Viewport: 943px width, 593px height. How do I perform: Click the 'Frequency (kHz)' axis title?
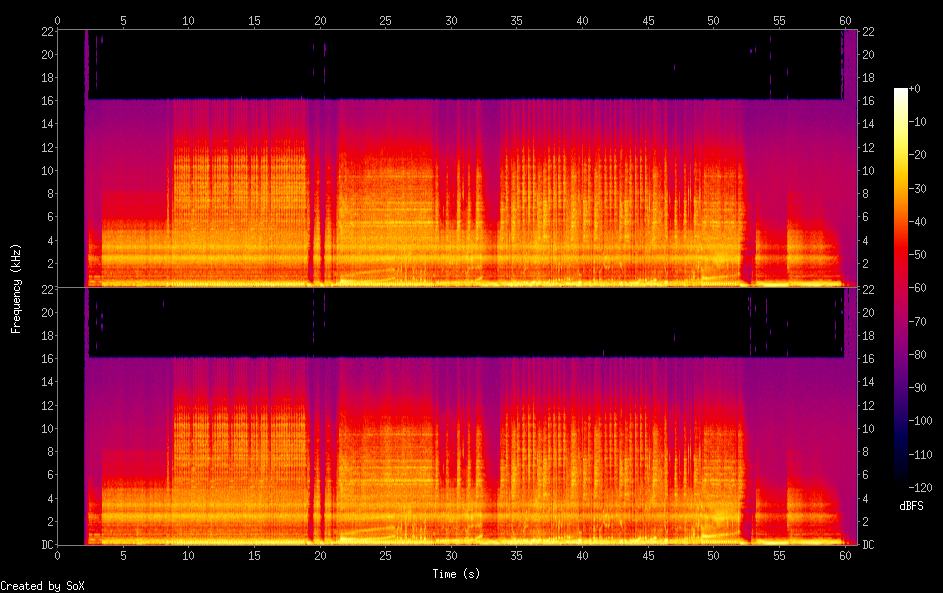16,289
